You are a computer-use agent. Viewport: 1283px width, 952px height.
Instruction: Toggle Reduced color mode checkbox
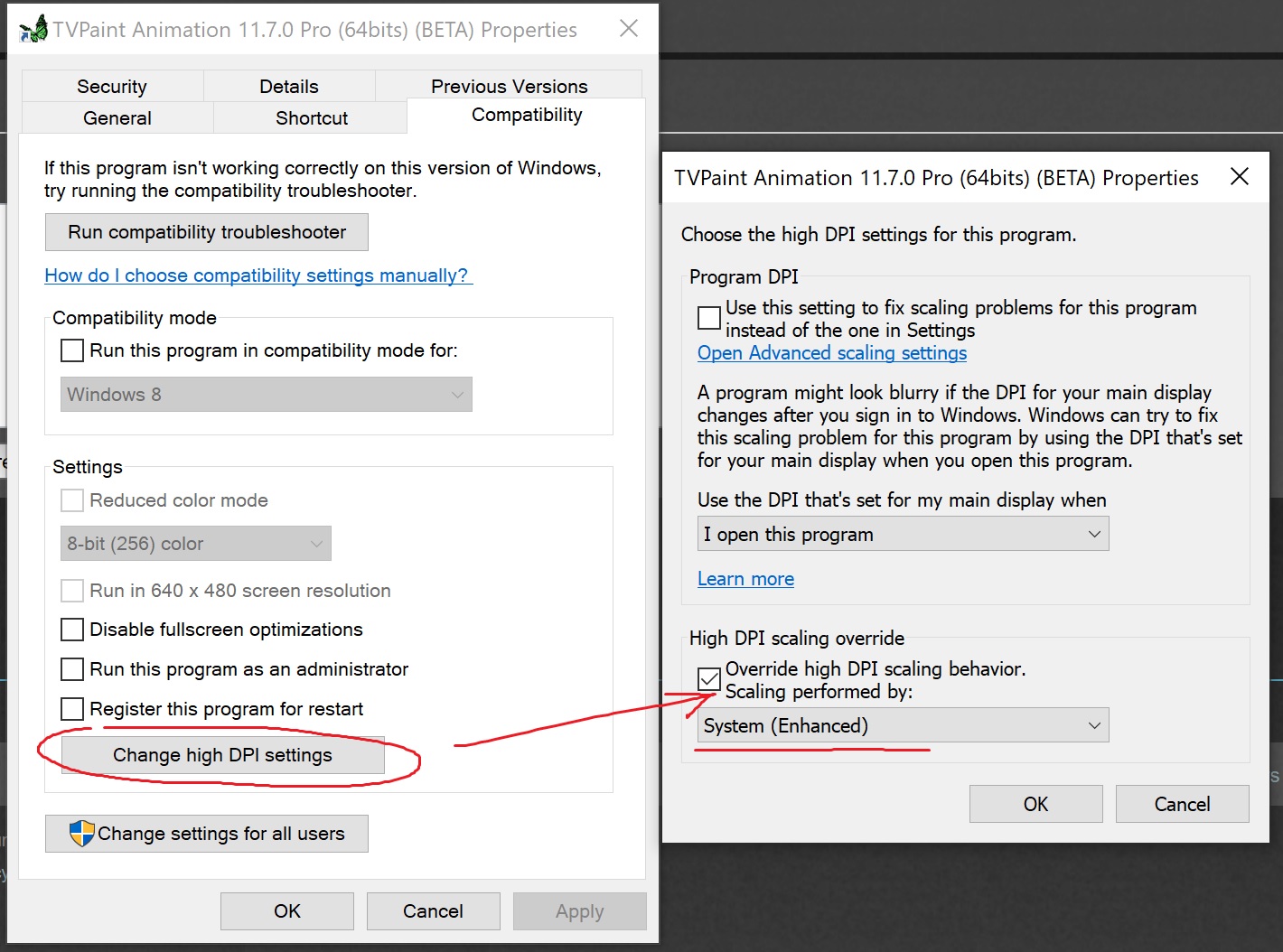(72, 500)
